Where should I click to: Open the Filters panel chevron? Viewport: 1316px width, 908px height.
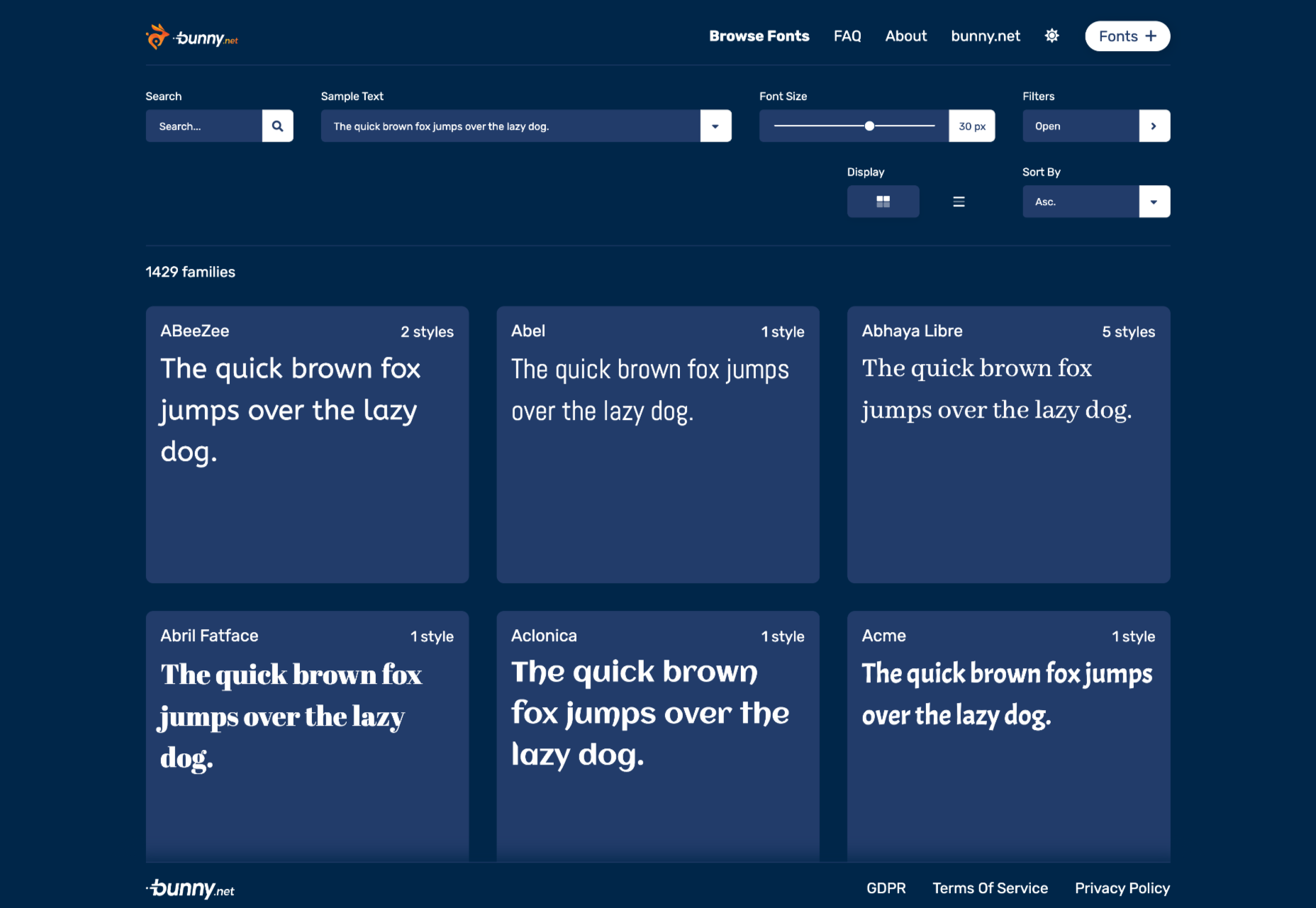[x=1154, y=126]
